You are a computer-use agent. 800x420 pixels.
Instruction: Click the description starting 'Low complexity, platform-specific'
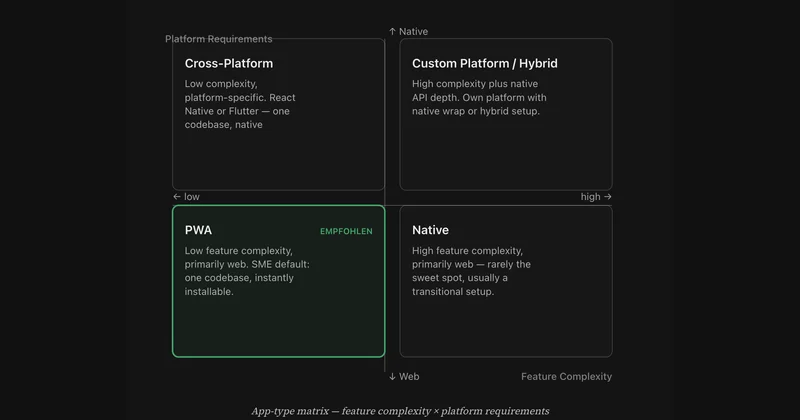pos(240,104)
